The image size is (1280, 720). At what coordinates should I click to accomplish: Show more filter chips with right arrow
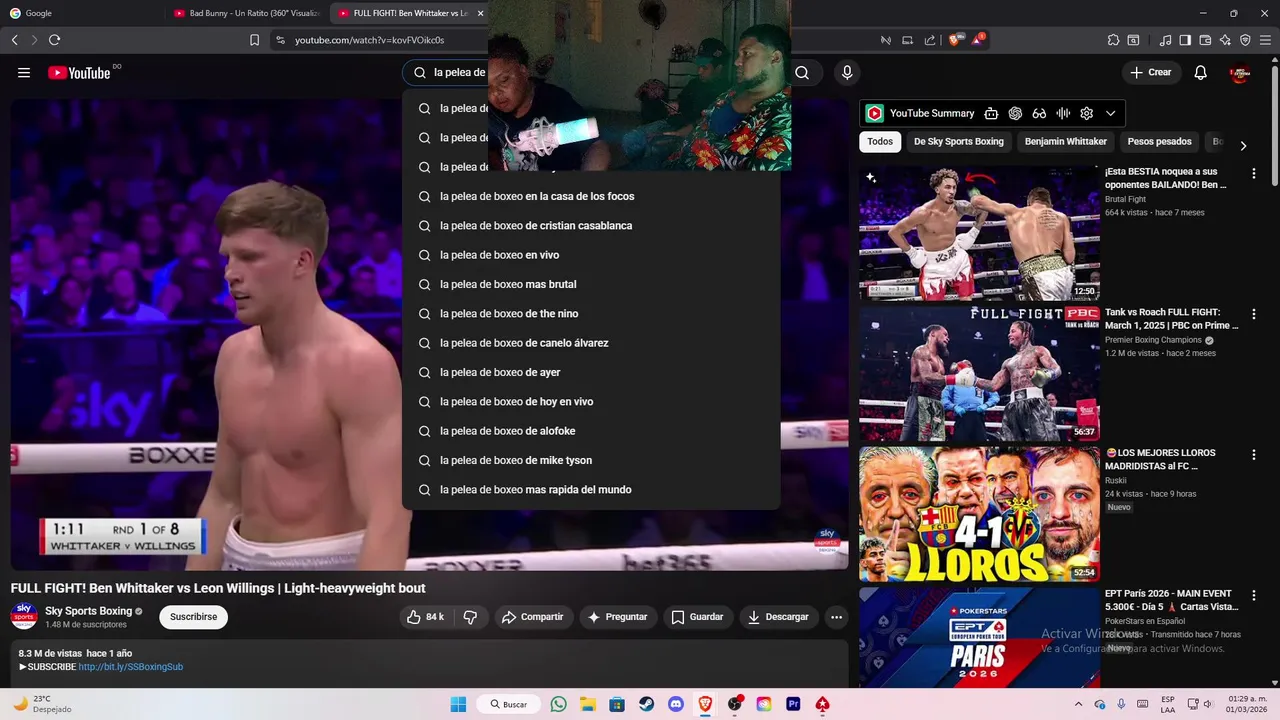pyautogui.click(x=1243, y=146)
